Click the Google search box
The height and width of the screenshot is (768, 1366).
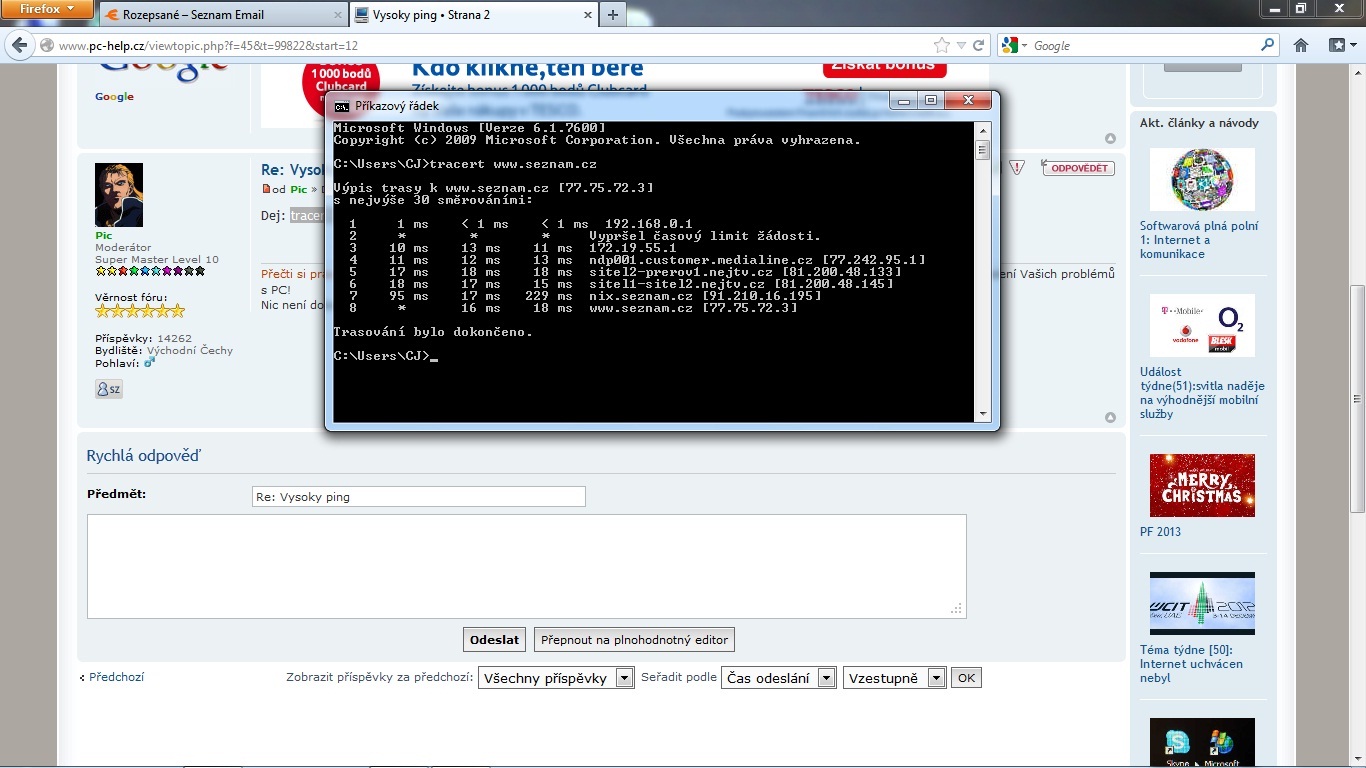tap(1144, 46)
